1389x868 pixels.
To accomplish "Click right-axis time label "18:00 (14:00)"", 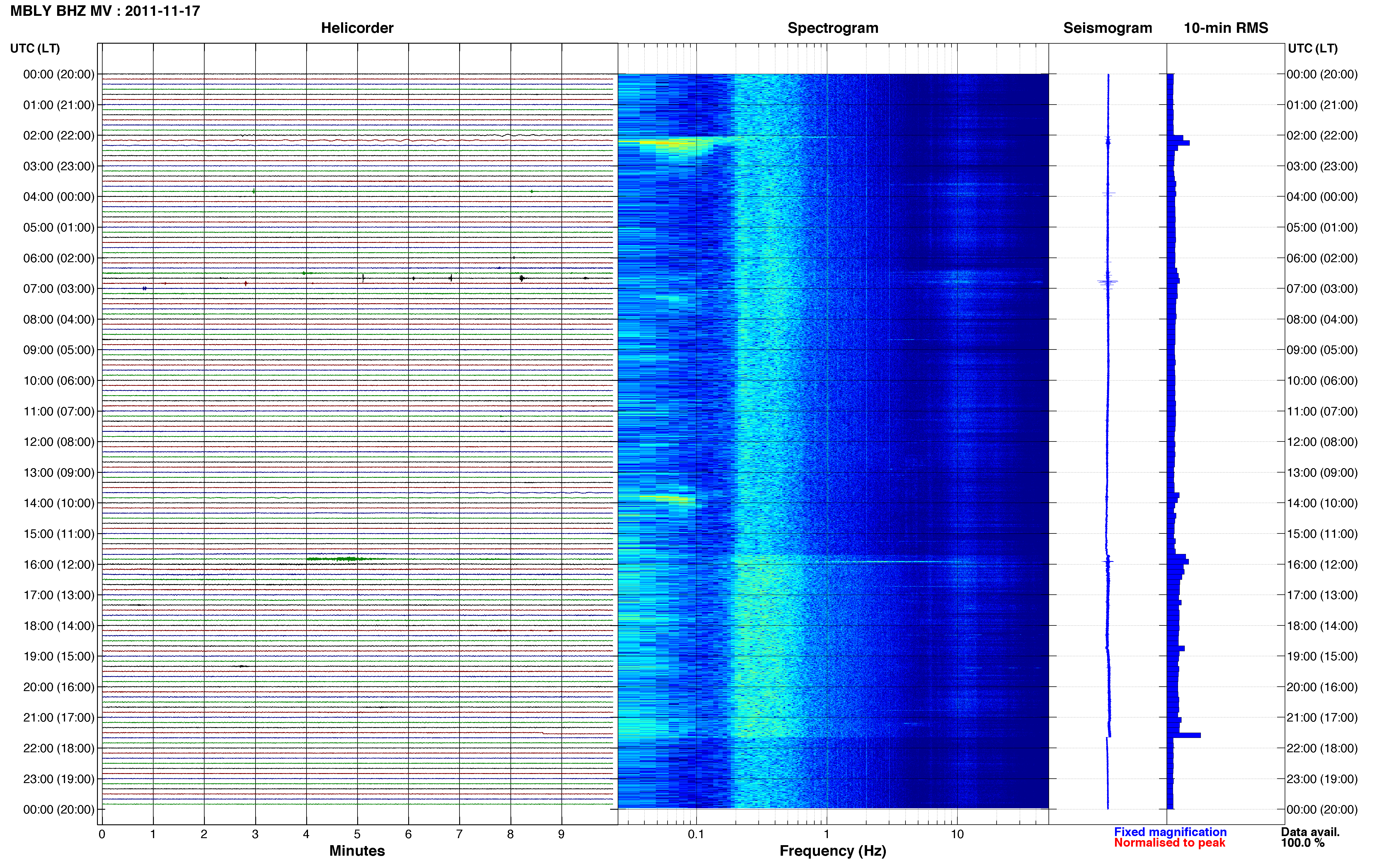I will (1322, 626).
